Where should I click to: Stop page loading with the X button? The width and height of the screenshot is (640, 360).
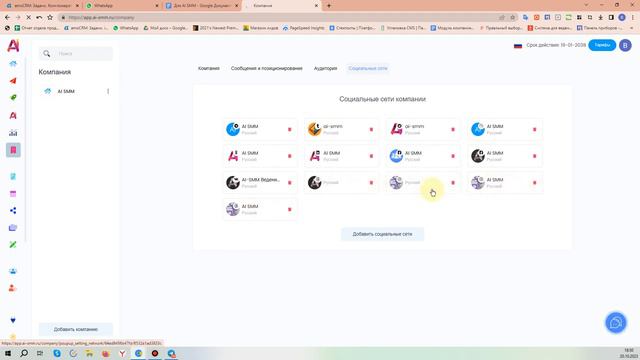coord(29,18)
